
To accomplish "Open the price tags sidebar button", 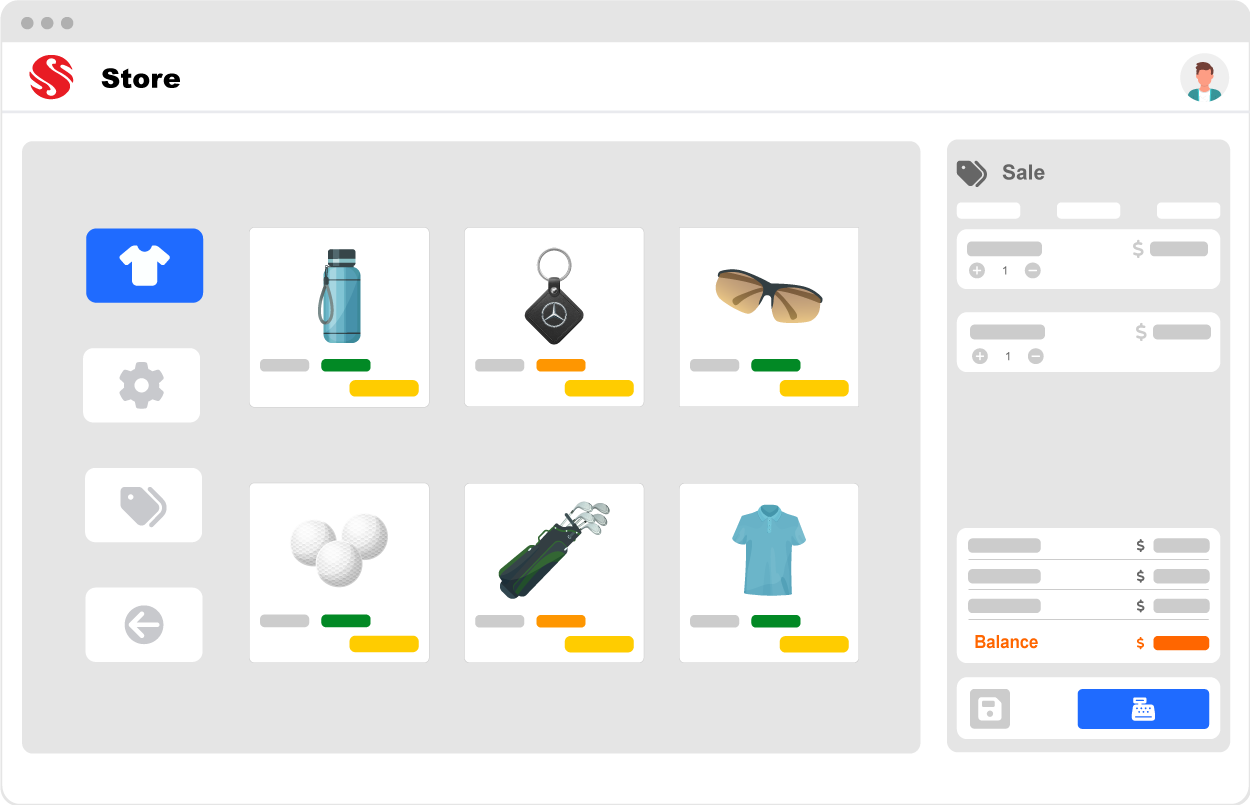I will tap(143, 505).
